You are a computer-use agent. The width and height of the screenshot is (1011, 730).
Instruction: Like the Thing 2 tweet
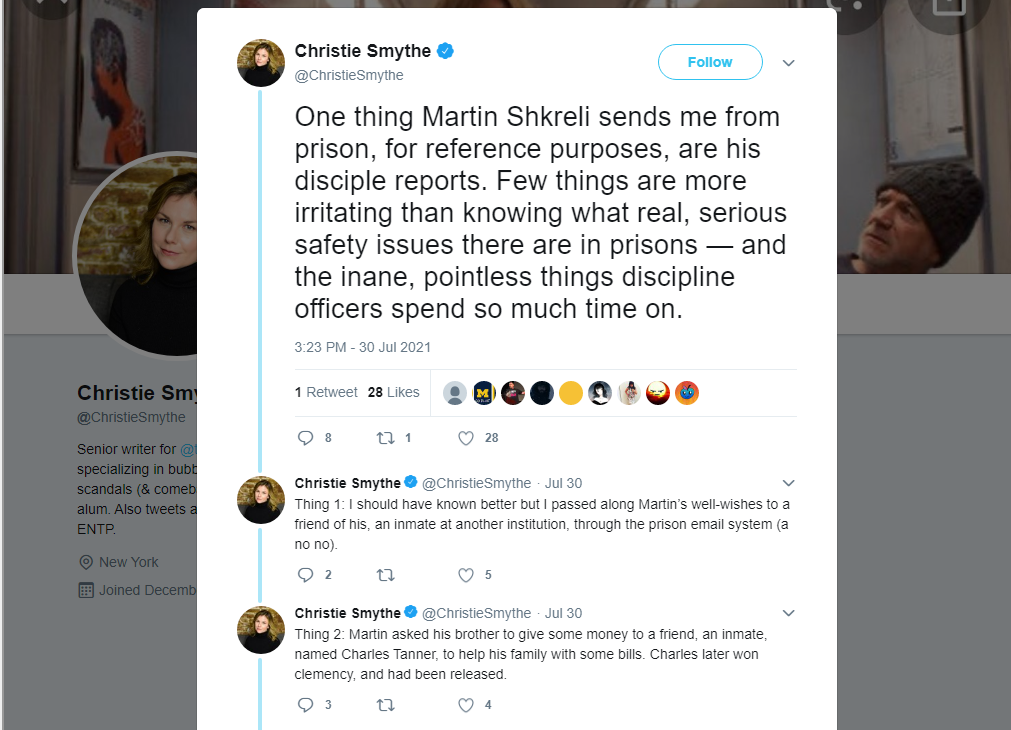[x=466, y=705]
